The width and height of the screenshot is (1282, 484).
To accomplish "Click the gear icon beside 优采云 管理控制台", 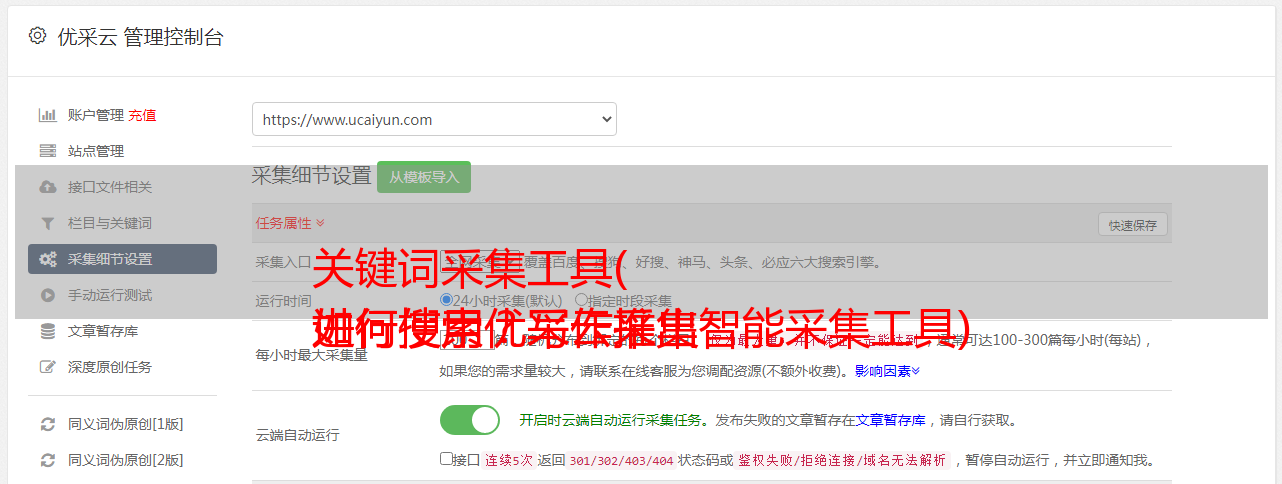I will (37, 36).
